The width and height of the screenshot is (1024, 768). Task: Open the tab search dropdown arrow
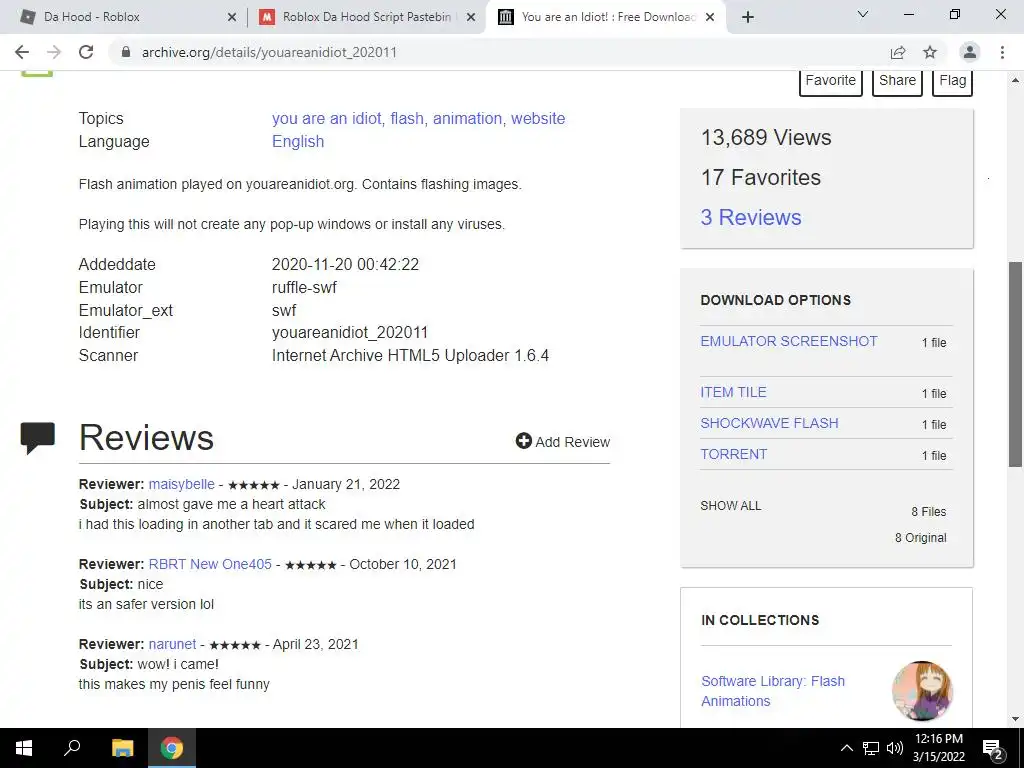point(863,14)
